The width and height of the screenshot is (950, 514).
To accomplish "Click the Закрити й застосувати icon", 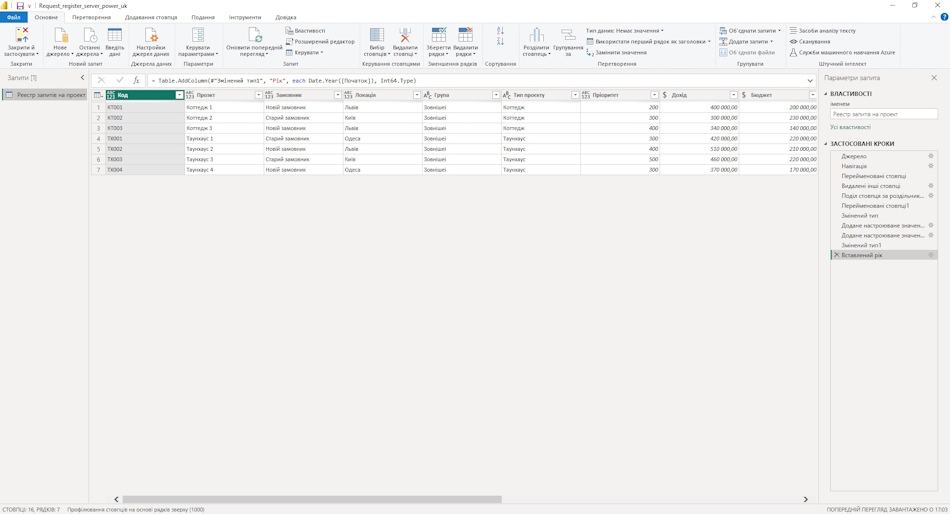I will pyautogui.click(x=21, y=36).
